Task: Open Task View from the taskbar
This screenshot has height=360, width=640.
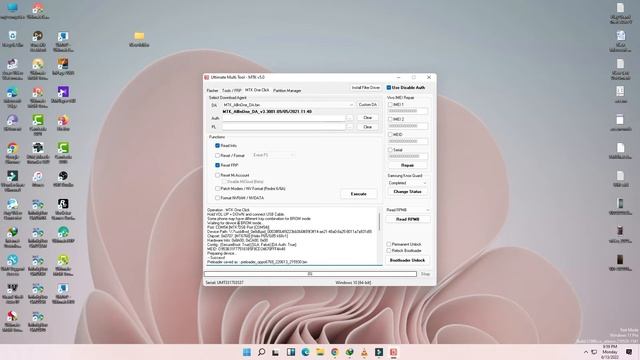Action: [x=276, y=352]
